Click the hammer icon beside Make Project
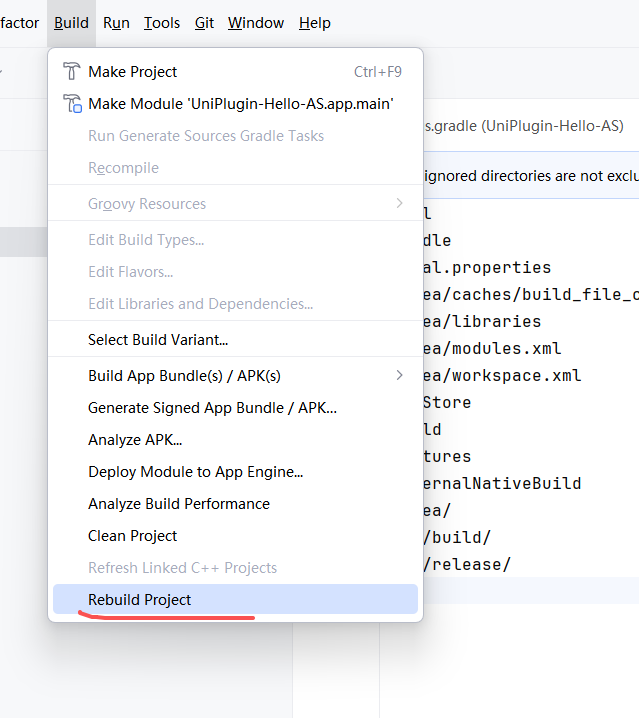 tap(71, 72)
